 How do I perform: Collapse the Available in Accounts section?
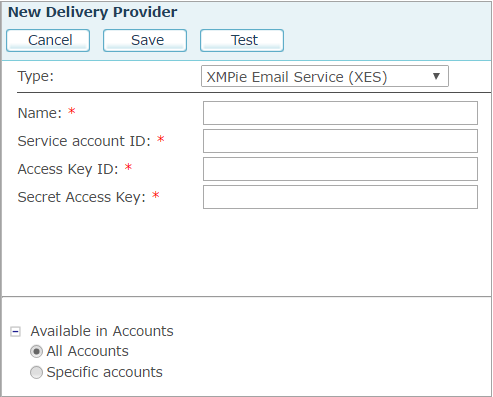(15, 332)
